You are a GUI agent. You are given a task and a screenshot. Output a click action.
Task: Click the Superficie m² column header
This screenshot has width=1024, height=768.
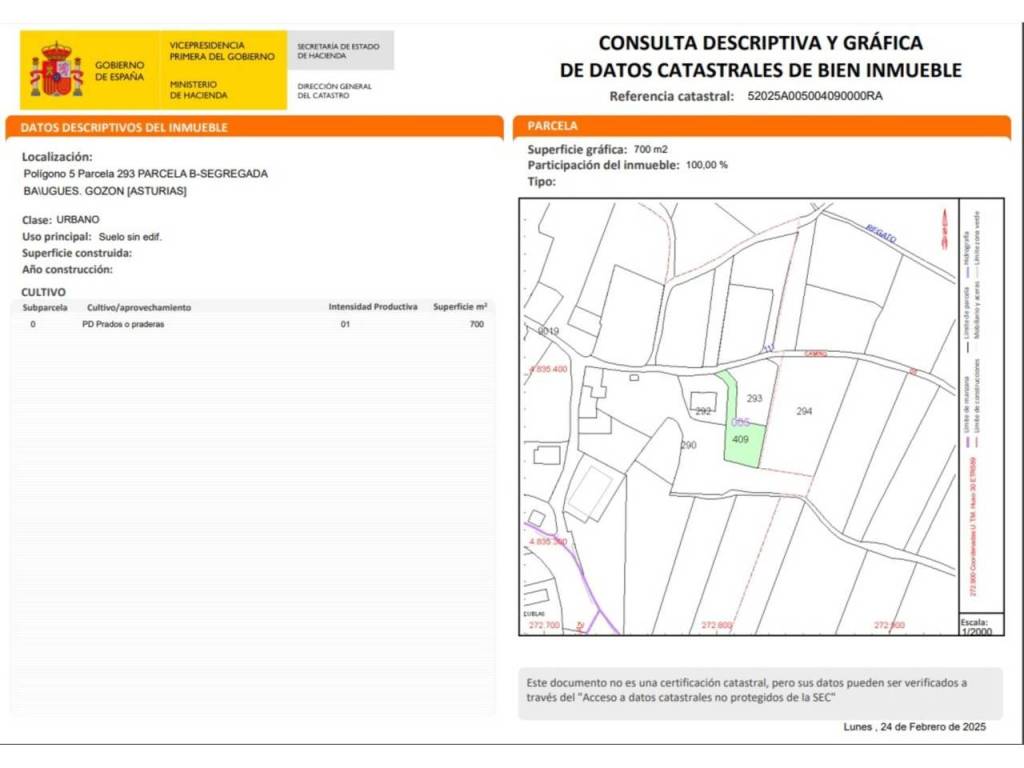tap(460, 307)
